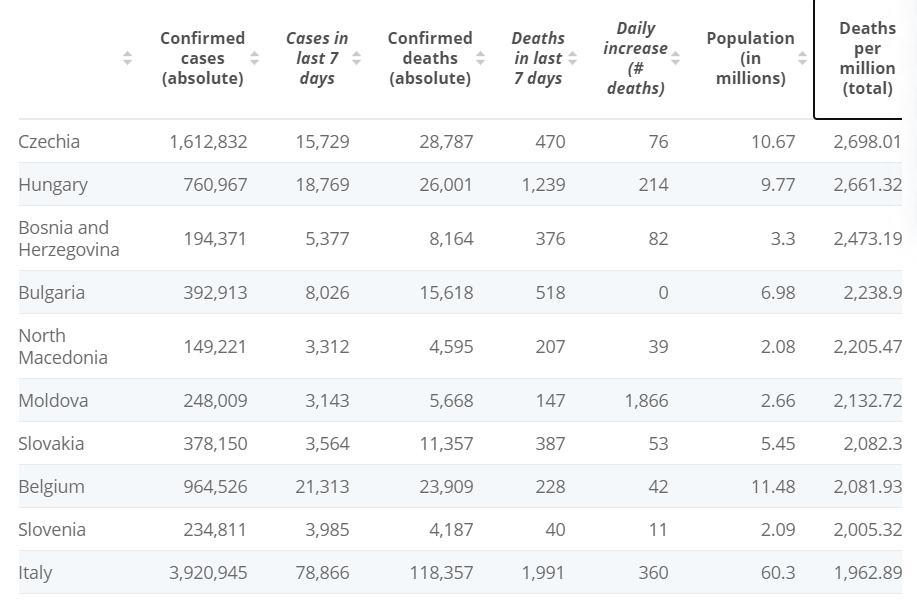Sort by Deaths in last 7 days arrows
917x606 pixels.
coord(573,58)
